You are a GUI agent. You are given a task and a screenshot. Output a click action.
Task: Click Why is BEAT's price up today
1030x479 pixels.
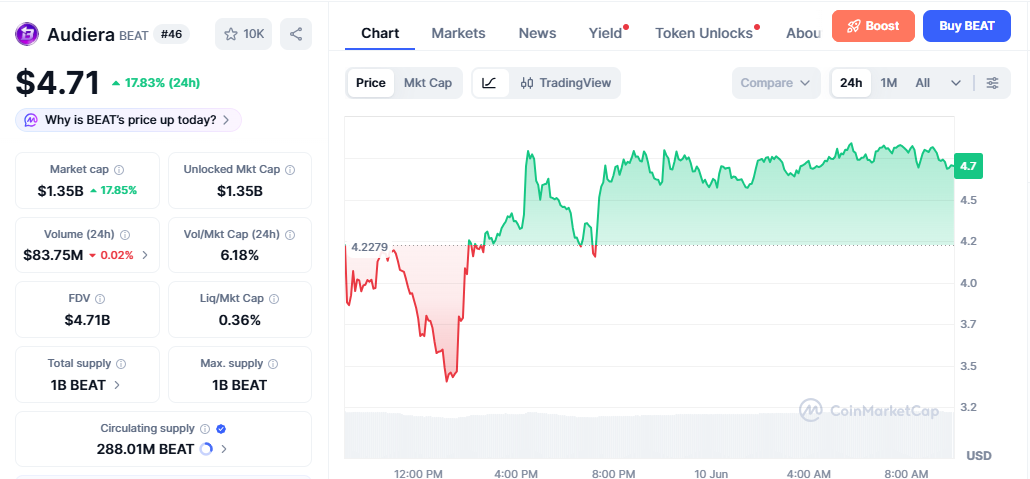[129, 120]
